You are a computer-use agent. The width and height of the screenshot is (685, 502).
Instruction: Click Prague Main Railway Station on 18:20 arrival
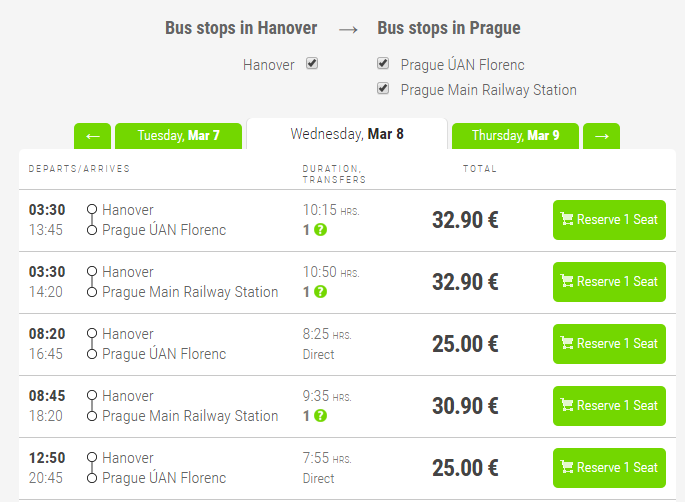(x=190, y=416)
